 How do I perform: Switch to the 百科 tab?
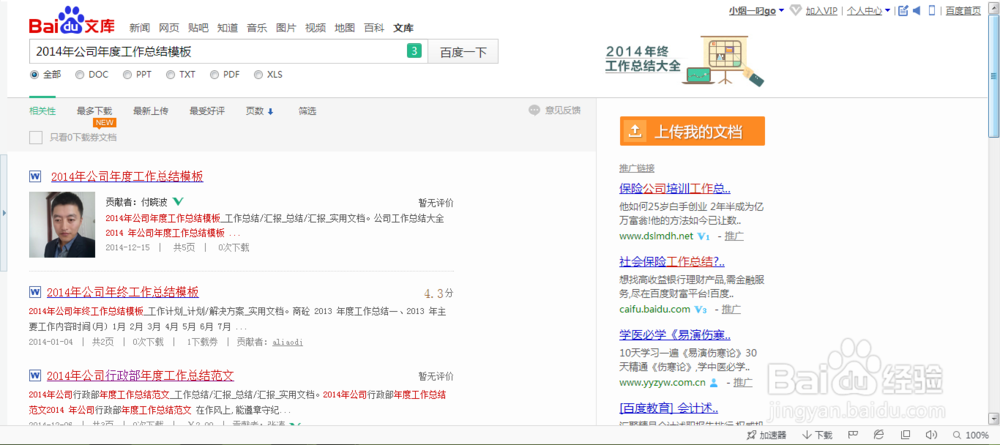tap(374, 27)
